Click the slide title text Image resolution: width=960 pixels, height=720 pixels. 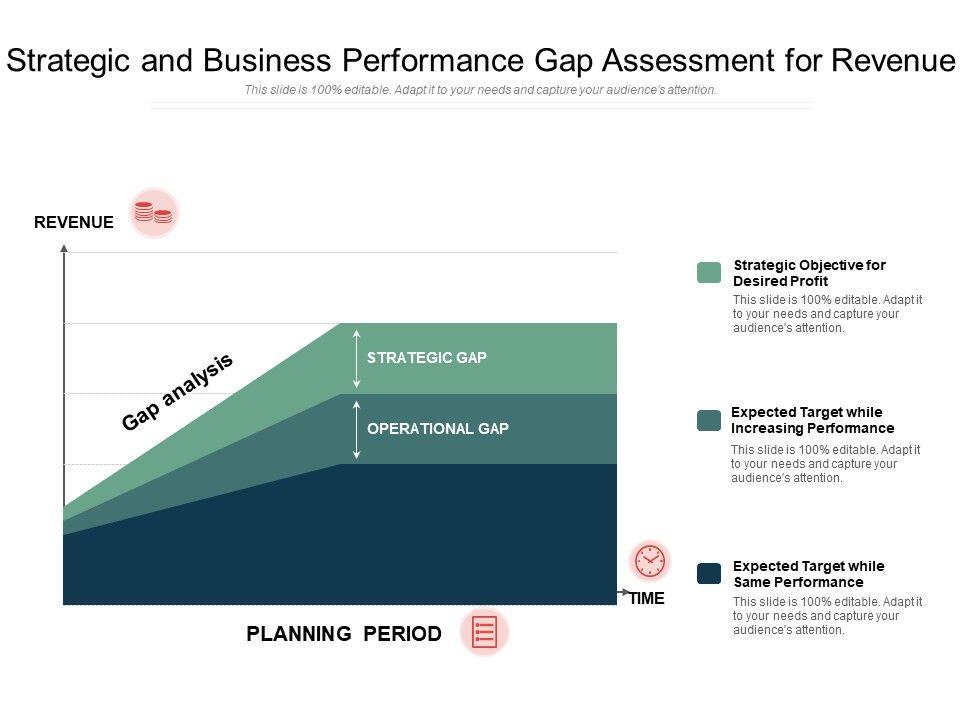point(480,61)
